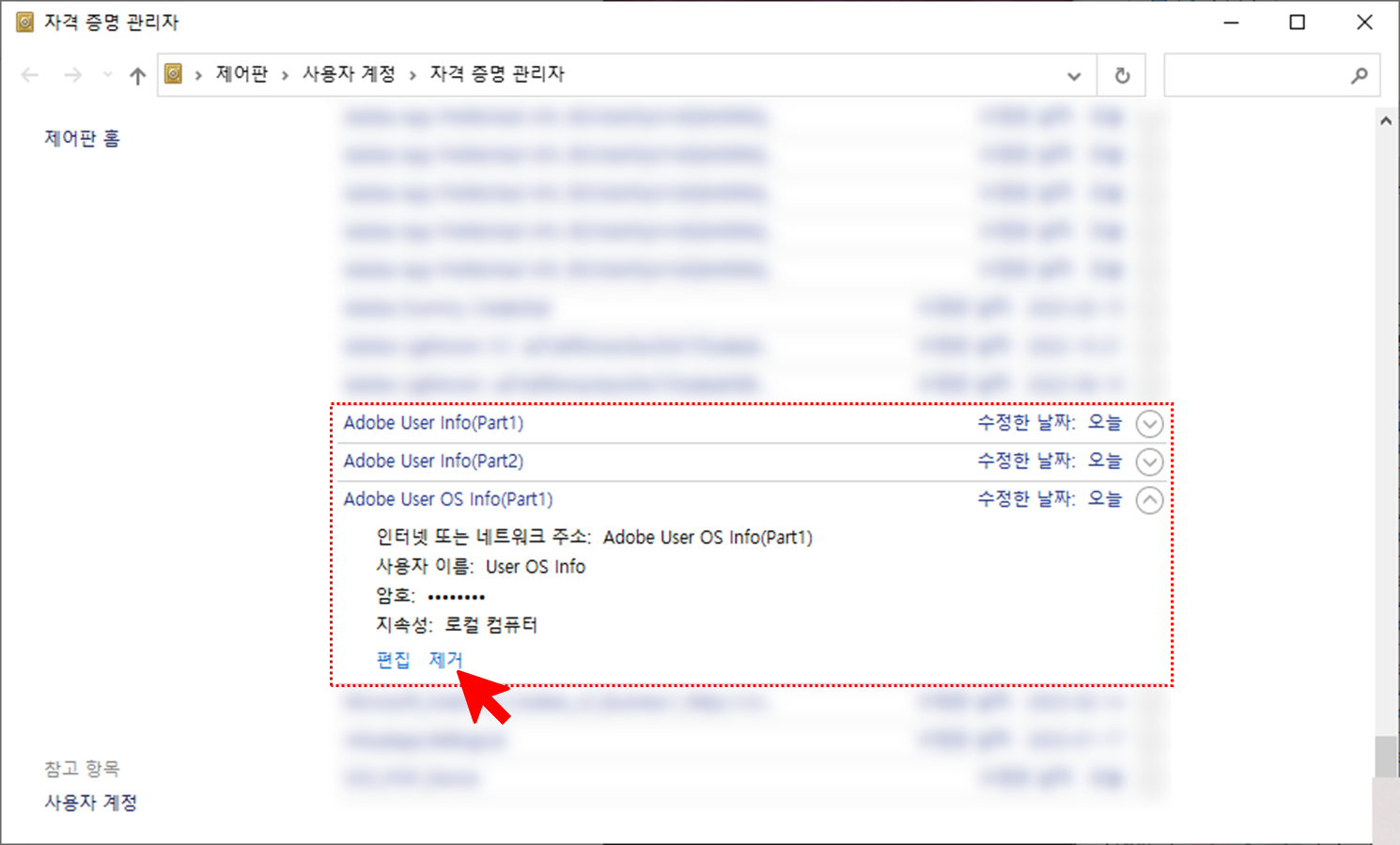Open 사용자 계정 from the breadcrumb path
The height and width of the screenshot is (845, 1400).
[348, 73]
